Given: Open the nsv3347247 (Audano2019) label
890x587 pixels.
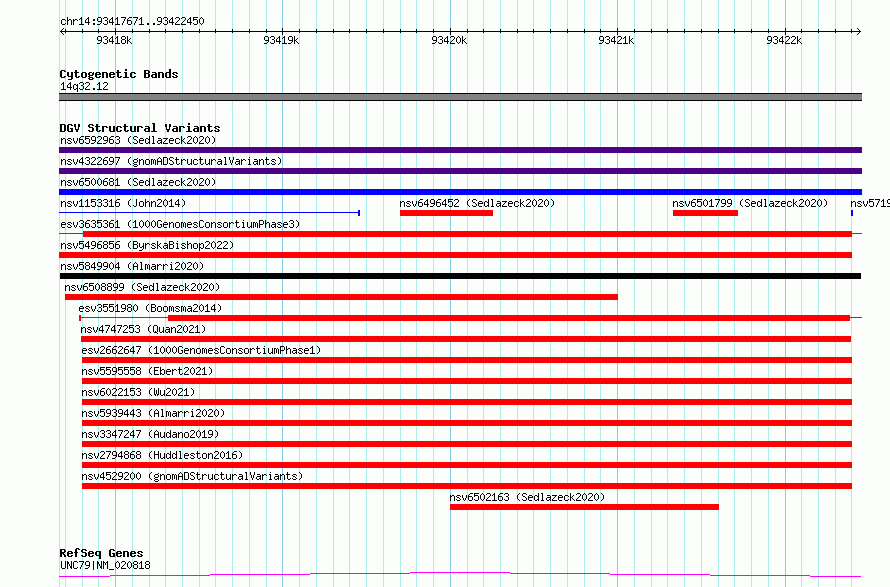Looking at the screenshot, I should tap(150, 434).
